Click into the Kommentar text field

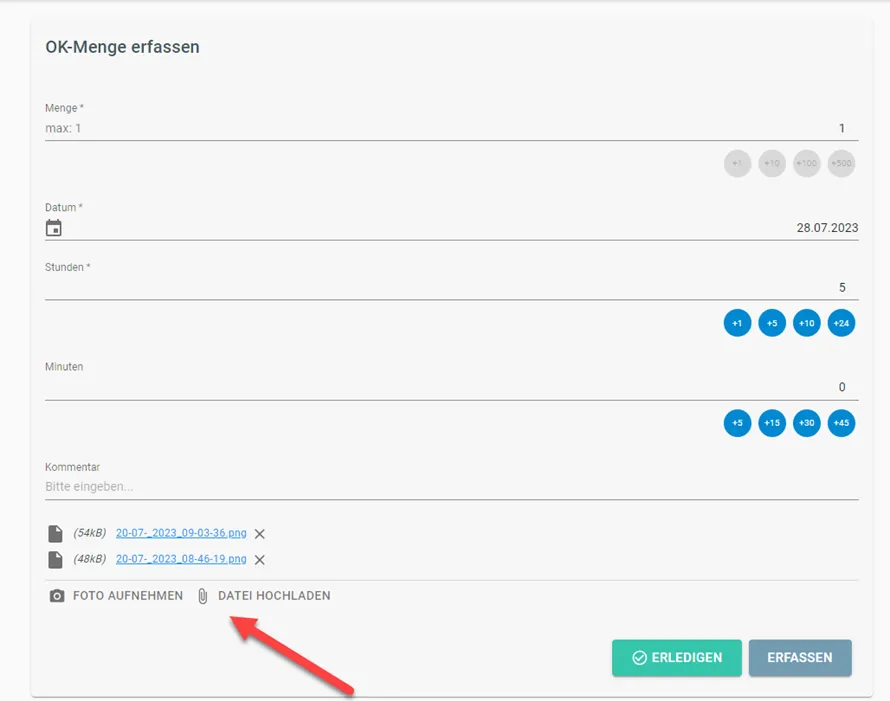[452, 487]
